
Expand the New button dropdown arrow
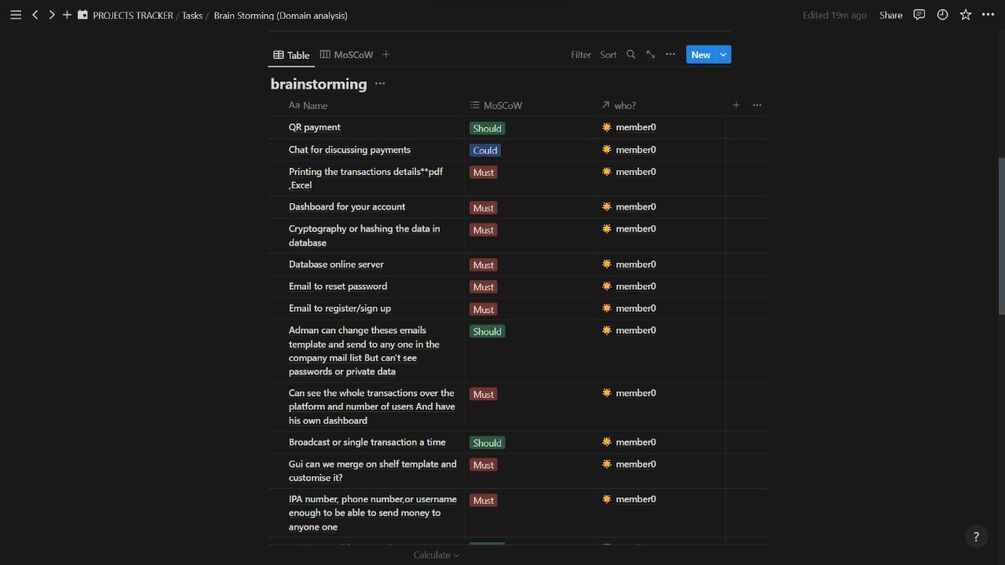point(723,55)
